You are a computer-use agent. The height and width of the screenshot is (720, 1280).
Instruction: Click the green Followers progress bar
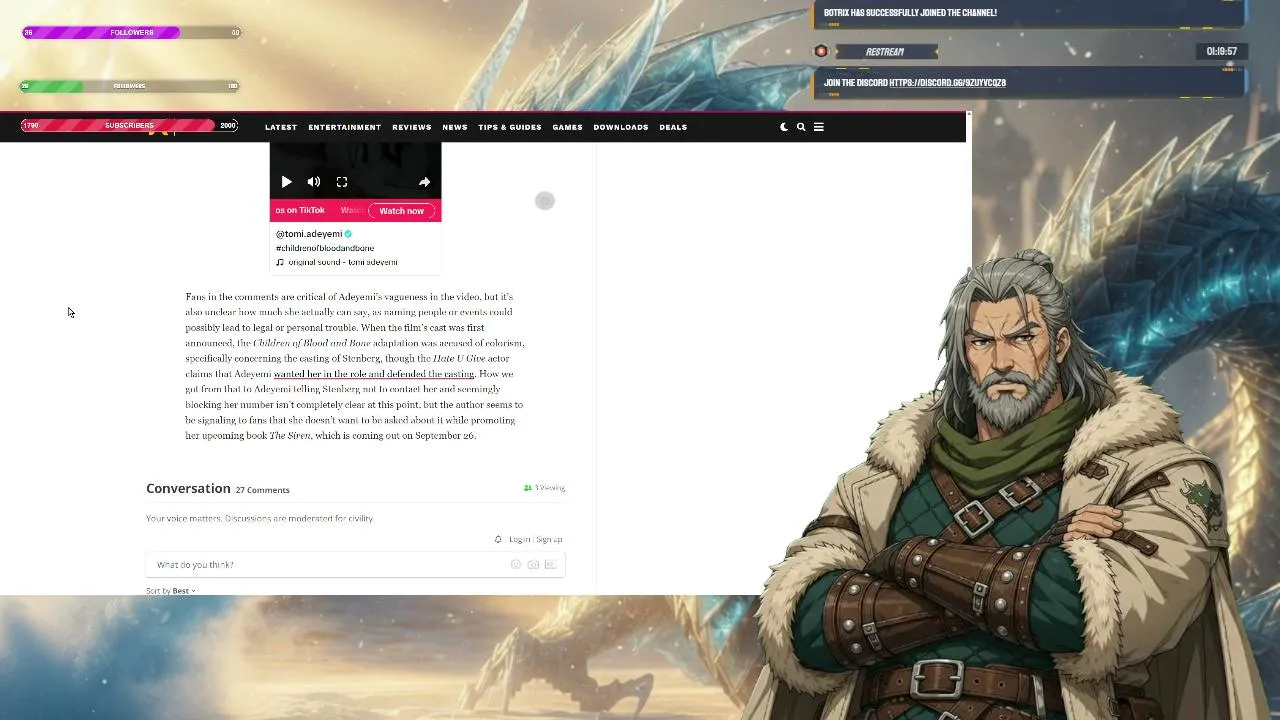(x=129, y=86)
